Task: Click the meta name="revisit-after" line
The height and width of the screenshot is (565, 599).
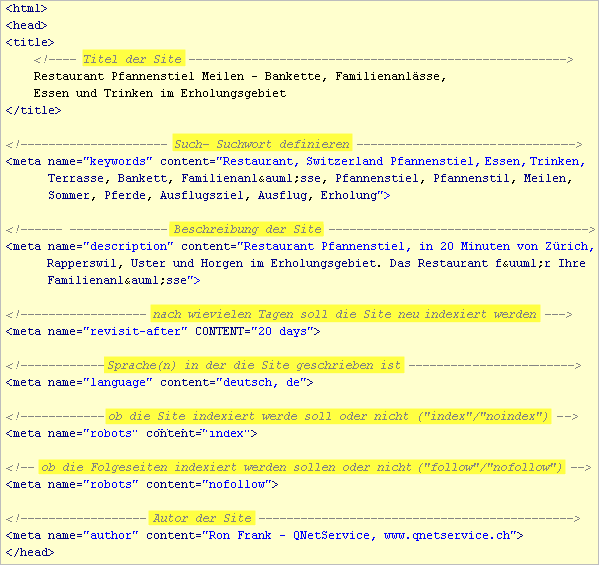Action: point(163,331)
